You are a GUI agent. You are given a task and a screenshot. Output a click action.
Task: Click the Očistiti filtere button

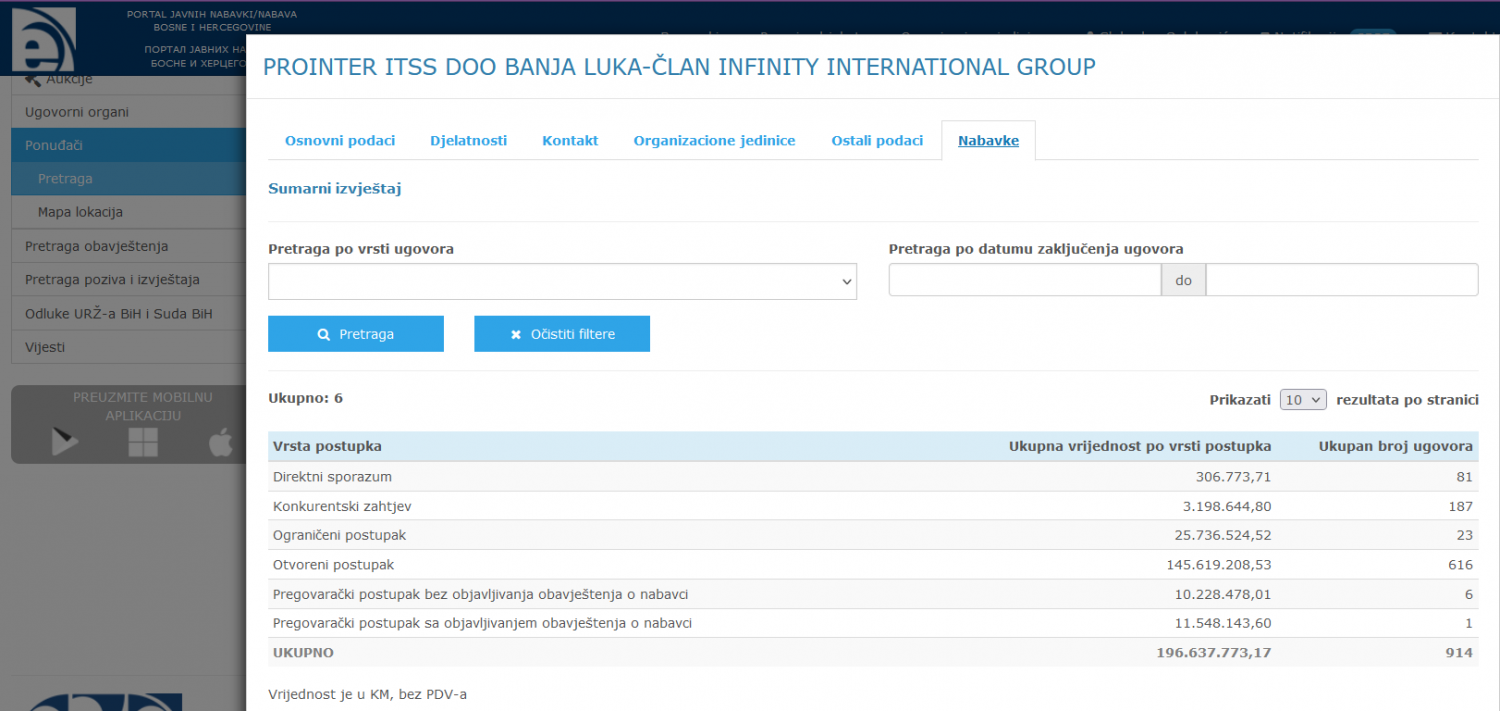tap(562, 334)
